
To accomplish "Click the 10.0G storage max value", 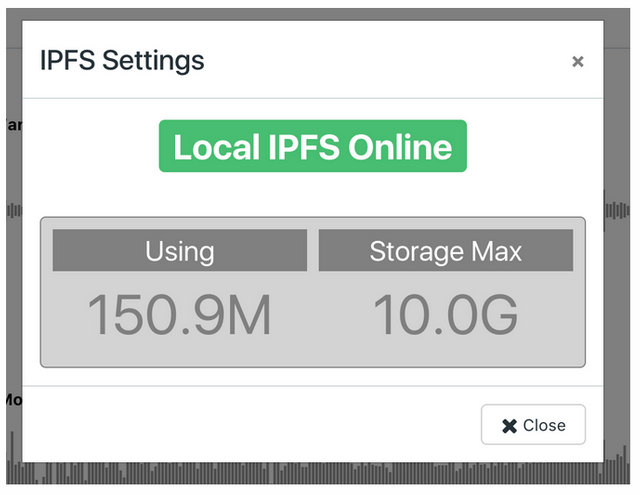I will click(446, 315).
